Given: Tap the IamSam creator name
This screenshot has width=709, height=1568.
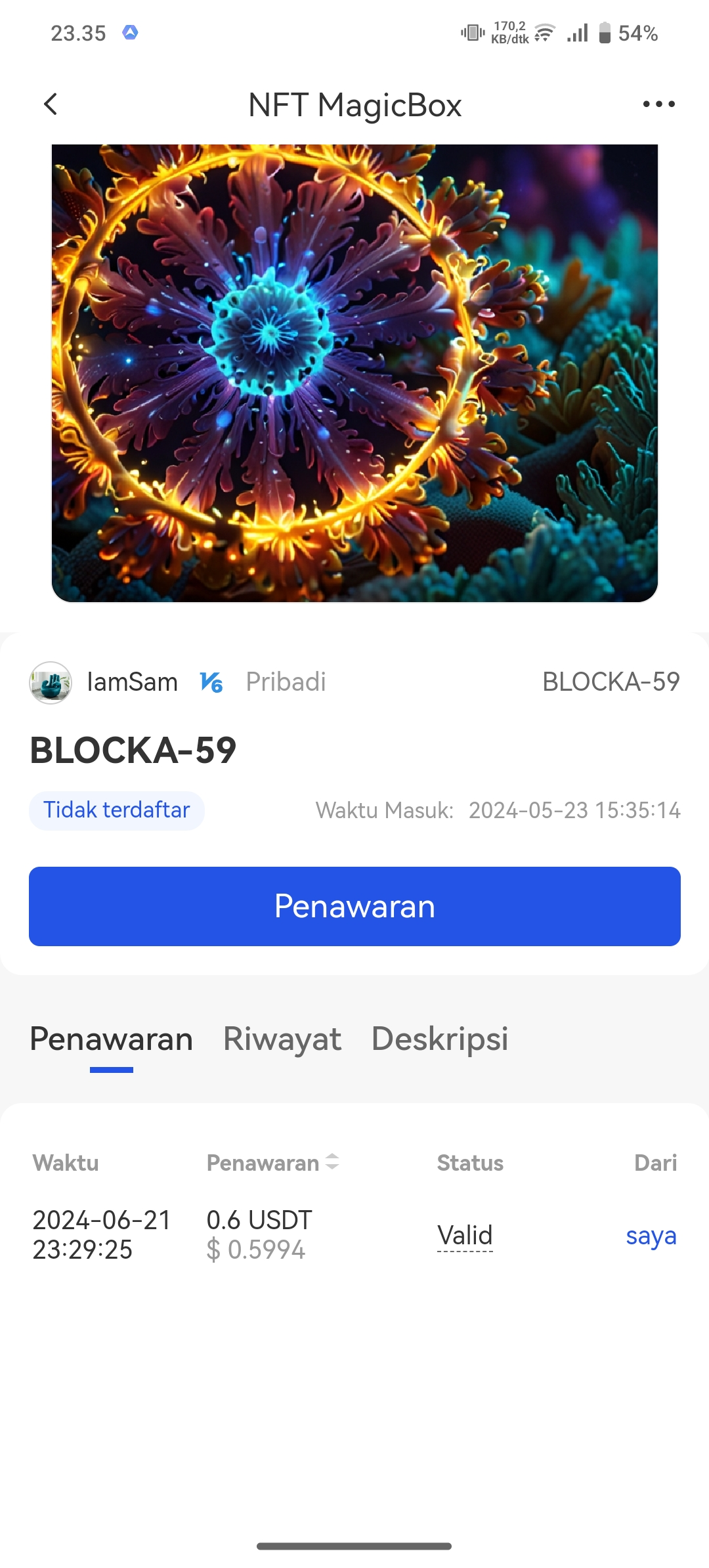Looking at the screenshot, I should click(133, 682).
